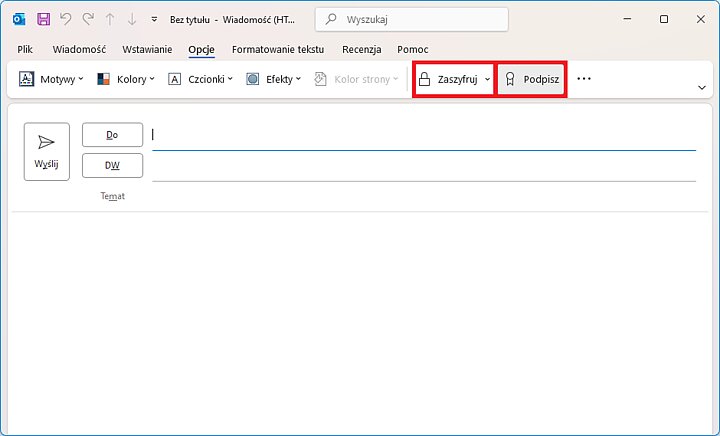Expand ribbon display options chevron
Image resolution: width=720 pixels, height=436 pixels.
pos(702,87)
